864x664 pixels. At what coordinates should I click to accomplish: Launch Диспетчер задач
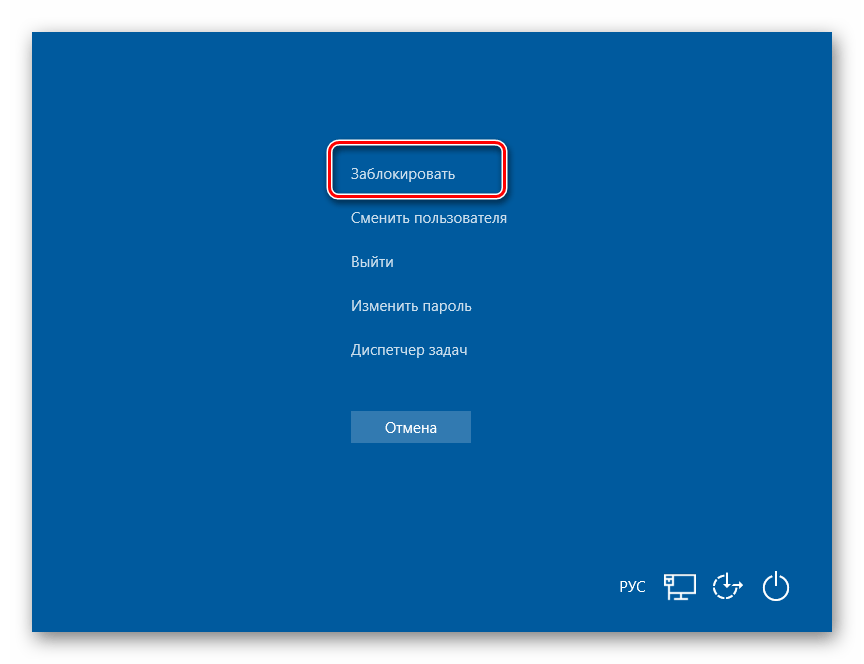pos(409,350)
